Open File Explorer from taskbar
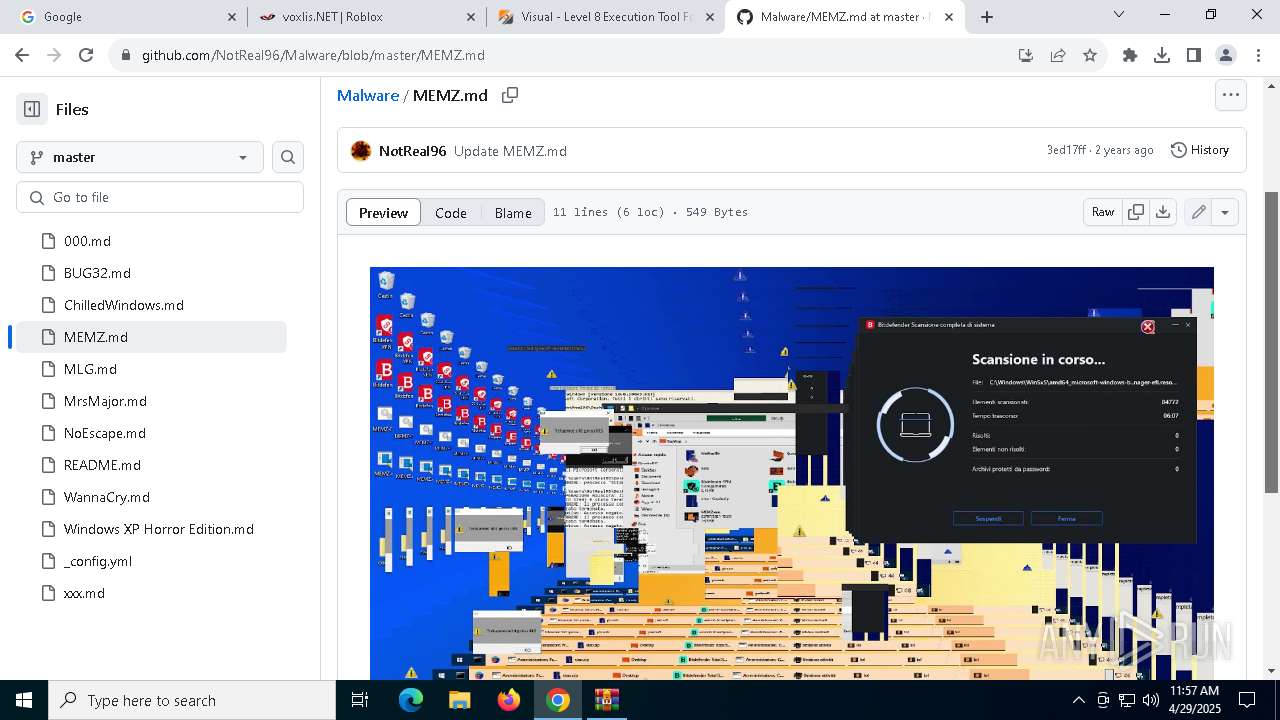This screenshot has height=720, width=1280. click(x=460, y=700)
